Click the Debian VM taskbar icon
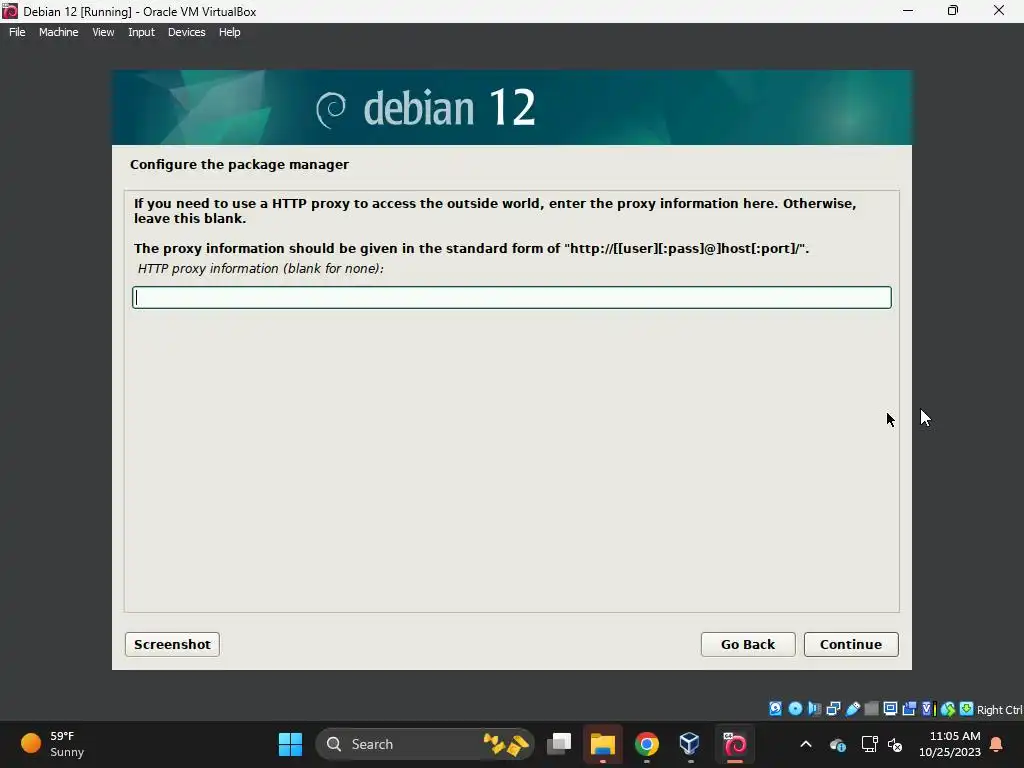Viewport: 1024px width, 768px height. pyautogui.click(x=735, y=744)
